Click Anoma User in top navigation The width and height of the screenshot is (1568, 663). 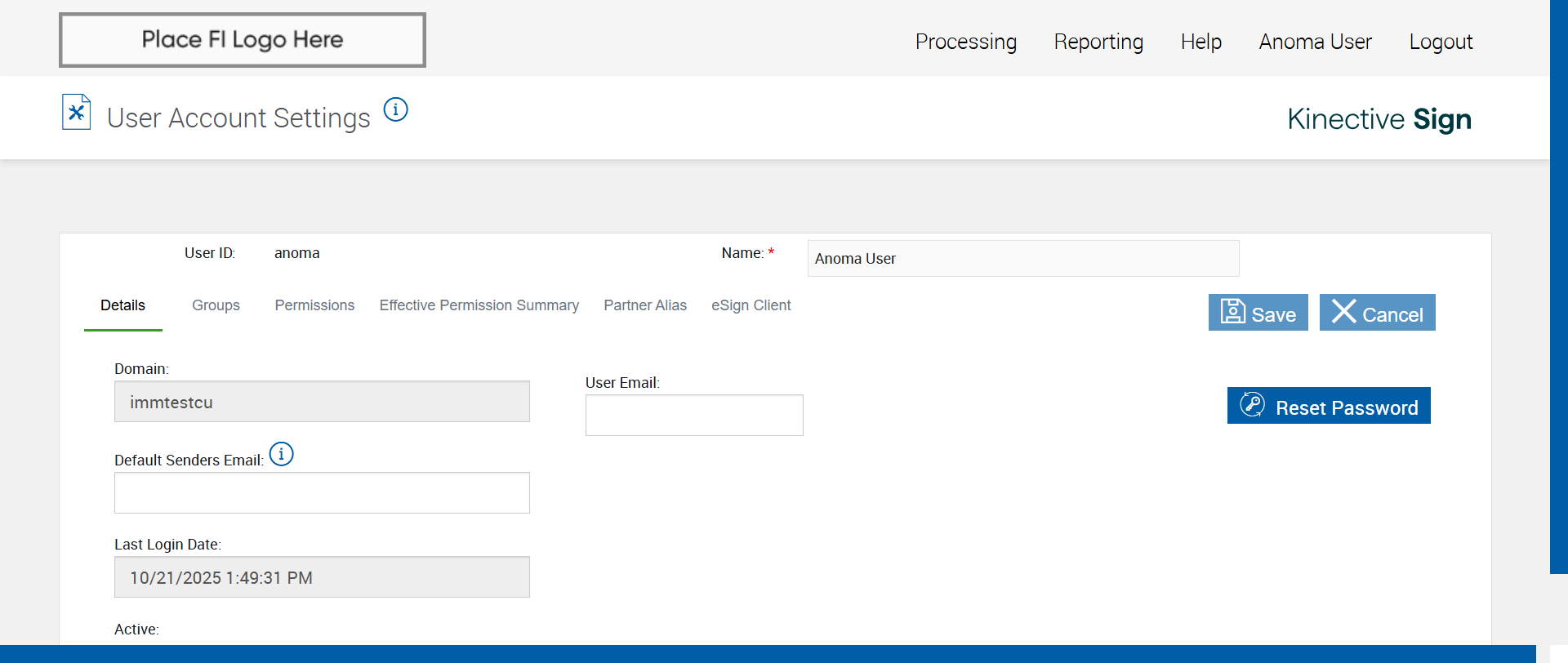click(1315, 42)
